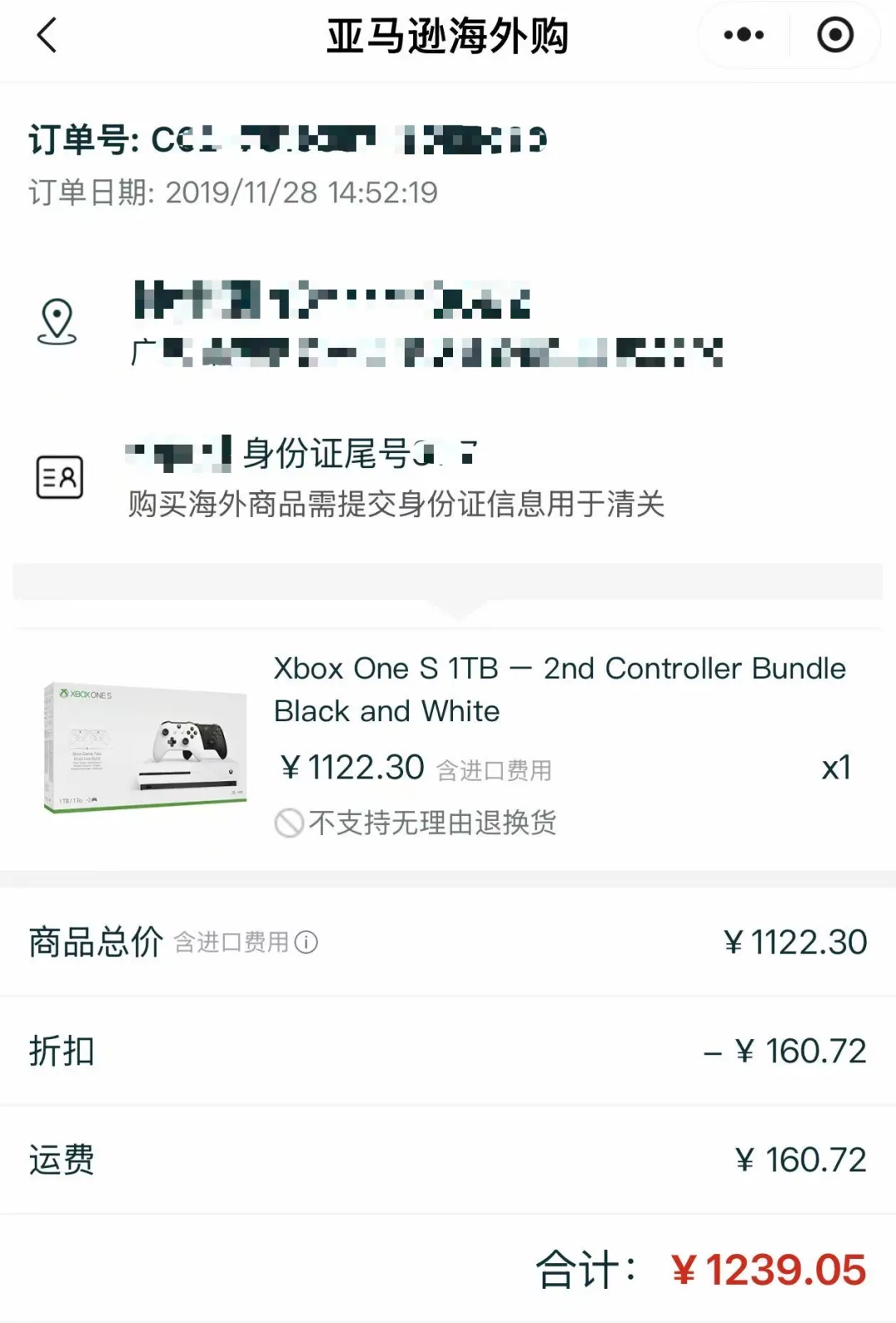
Task: Tap the blurred delivery address row
Action: click(x=448, y=324)
